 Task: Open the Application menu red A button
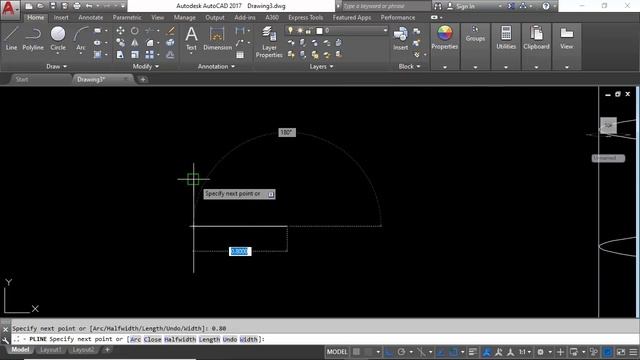[9, 9]
